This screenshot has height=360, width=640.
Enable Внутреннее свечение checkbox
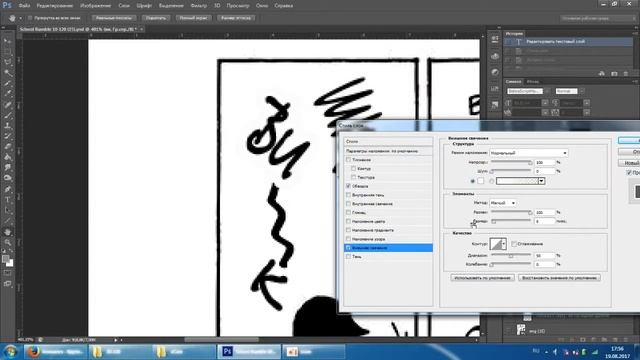[348, 203]
